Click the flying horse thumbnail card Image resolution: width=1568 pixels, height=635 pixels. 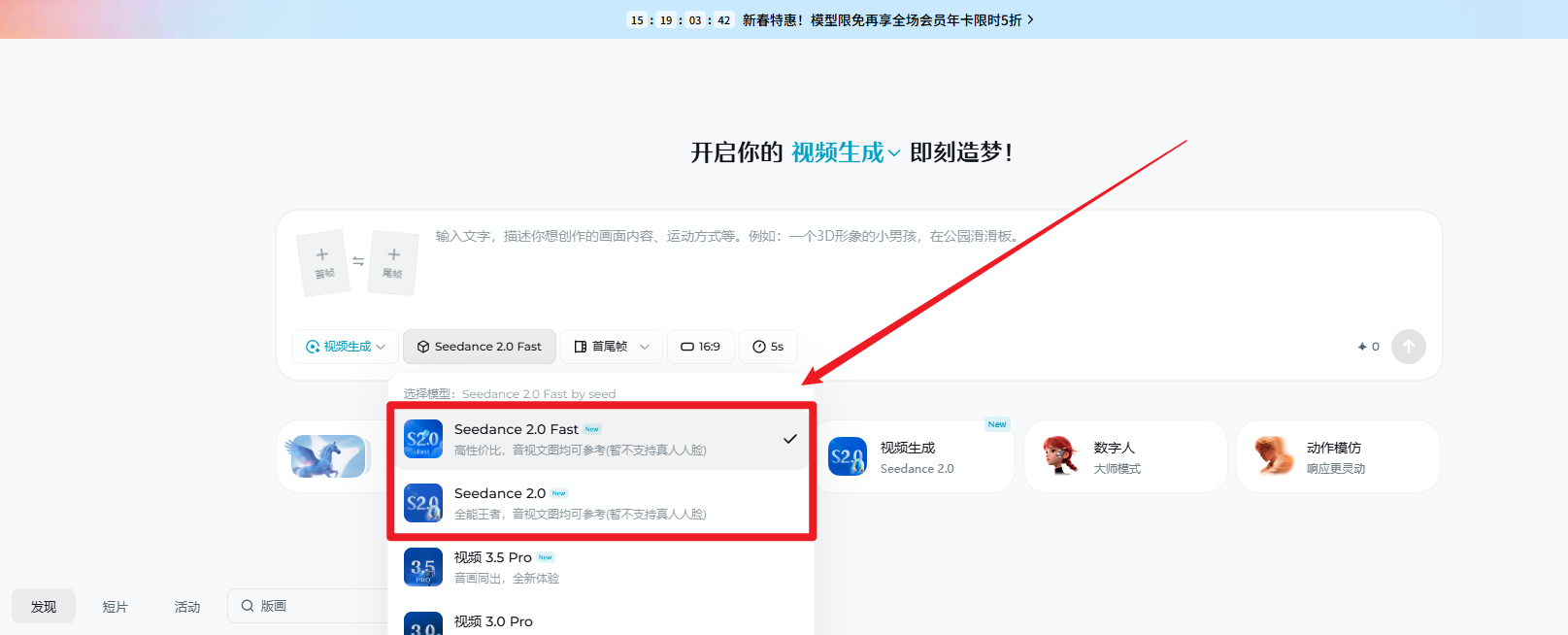[326, 456]
